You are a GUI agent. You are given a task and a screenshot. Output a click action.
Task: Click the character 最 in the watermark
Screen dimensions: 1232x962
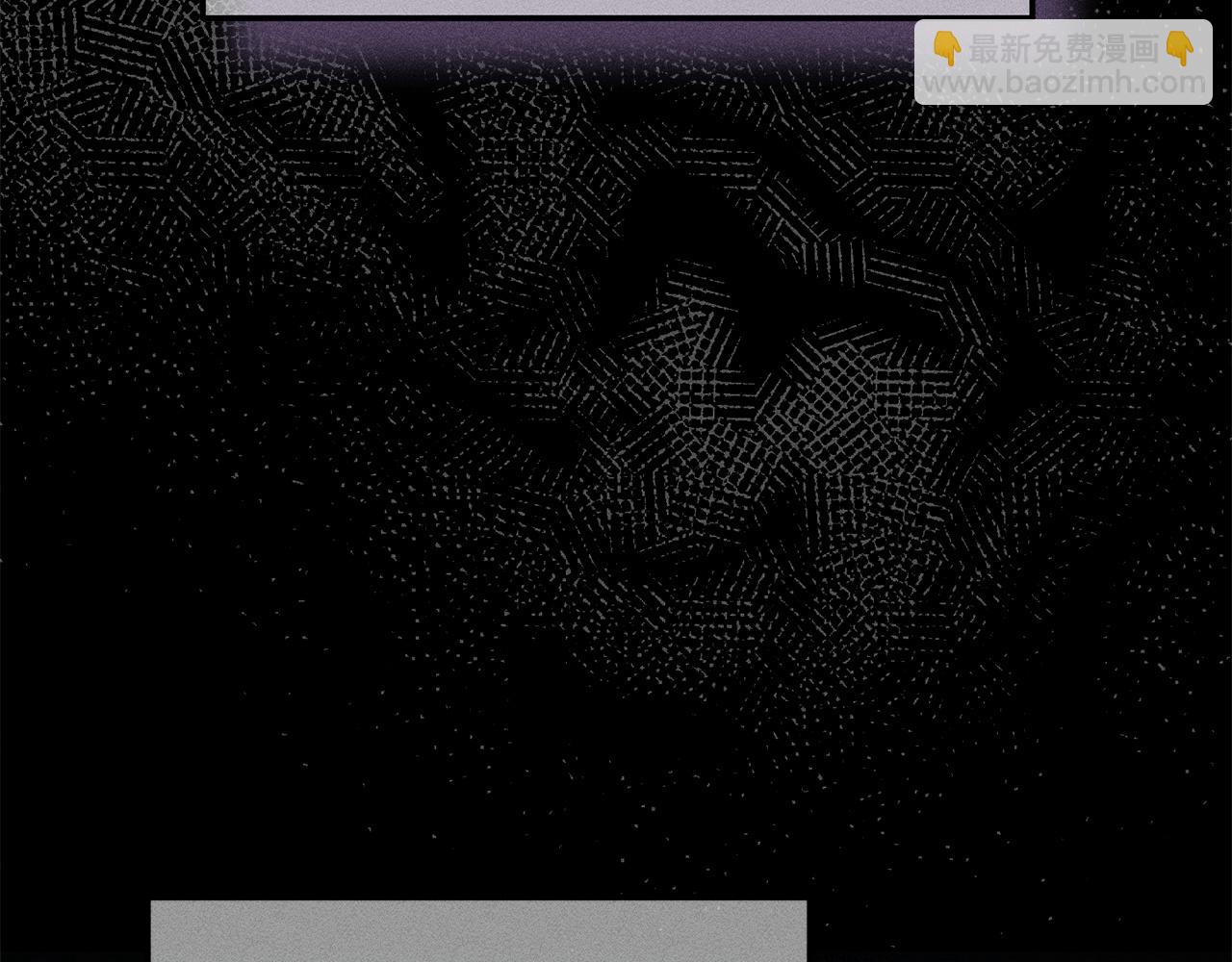pos(984,49)
